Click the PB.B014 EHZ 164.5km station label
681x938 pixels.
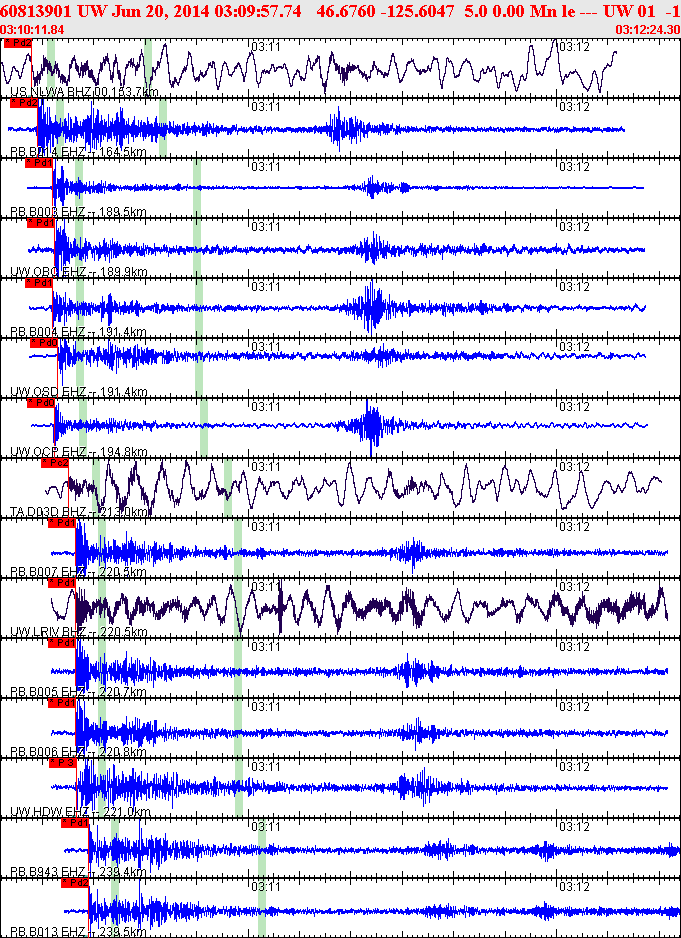pos(78,151)
